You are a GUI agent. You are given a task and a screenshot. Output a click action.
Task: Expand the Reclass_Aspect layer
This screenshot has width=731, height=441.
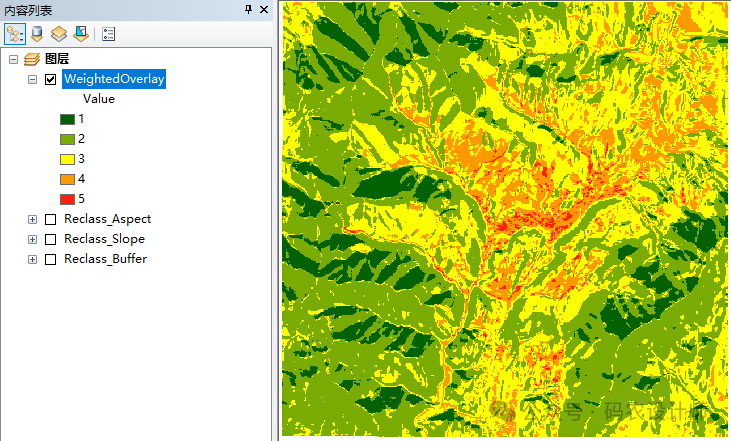click(33, 219)
